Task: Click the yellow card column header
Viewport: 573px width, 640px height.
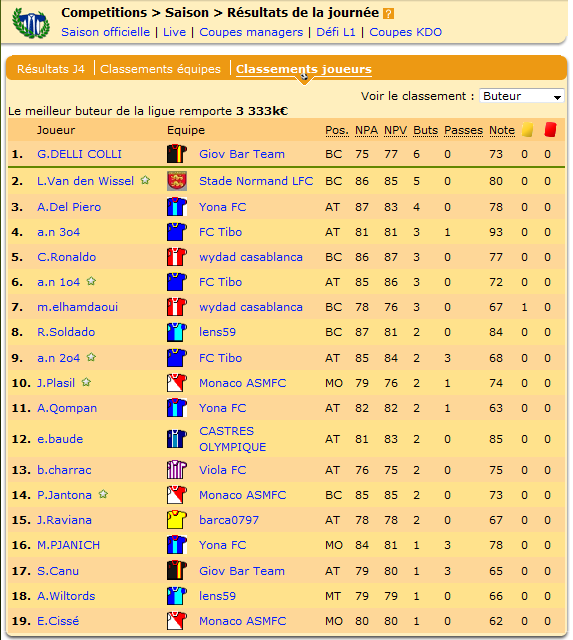Action: [x=527, y=130]
